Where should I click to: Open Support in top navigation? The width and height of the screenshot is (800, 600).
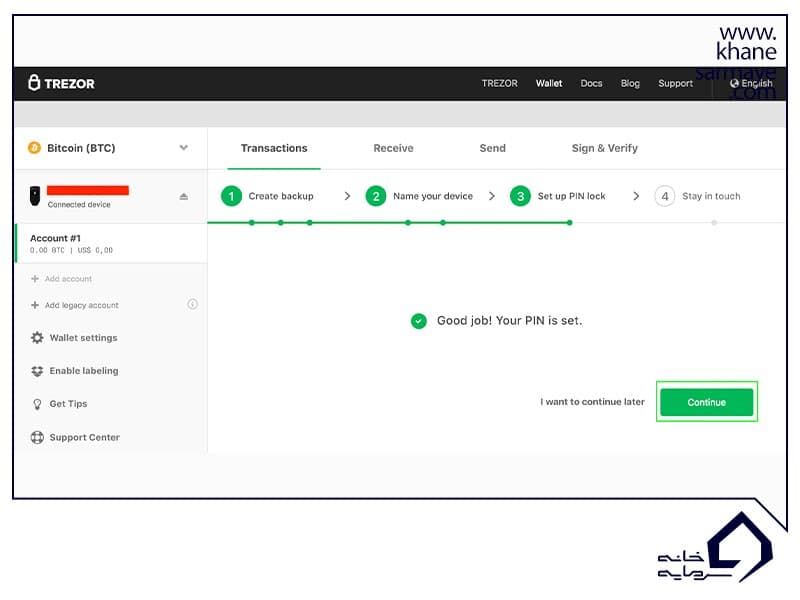[x=676, y=83]
